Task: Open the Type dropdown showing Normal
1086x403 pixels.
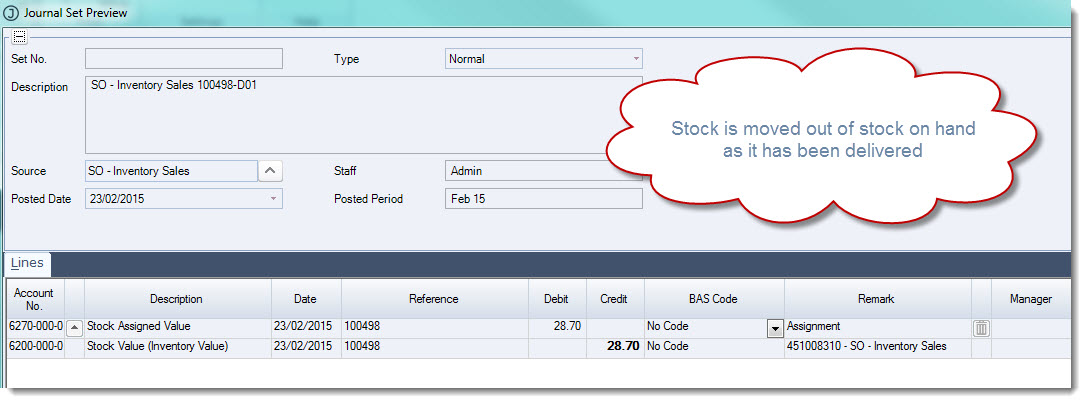Action: [544, 59]
